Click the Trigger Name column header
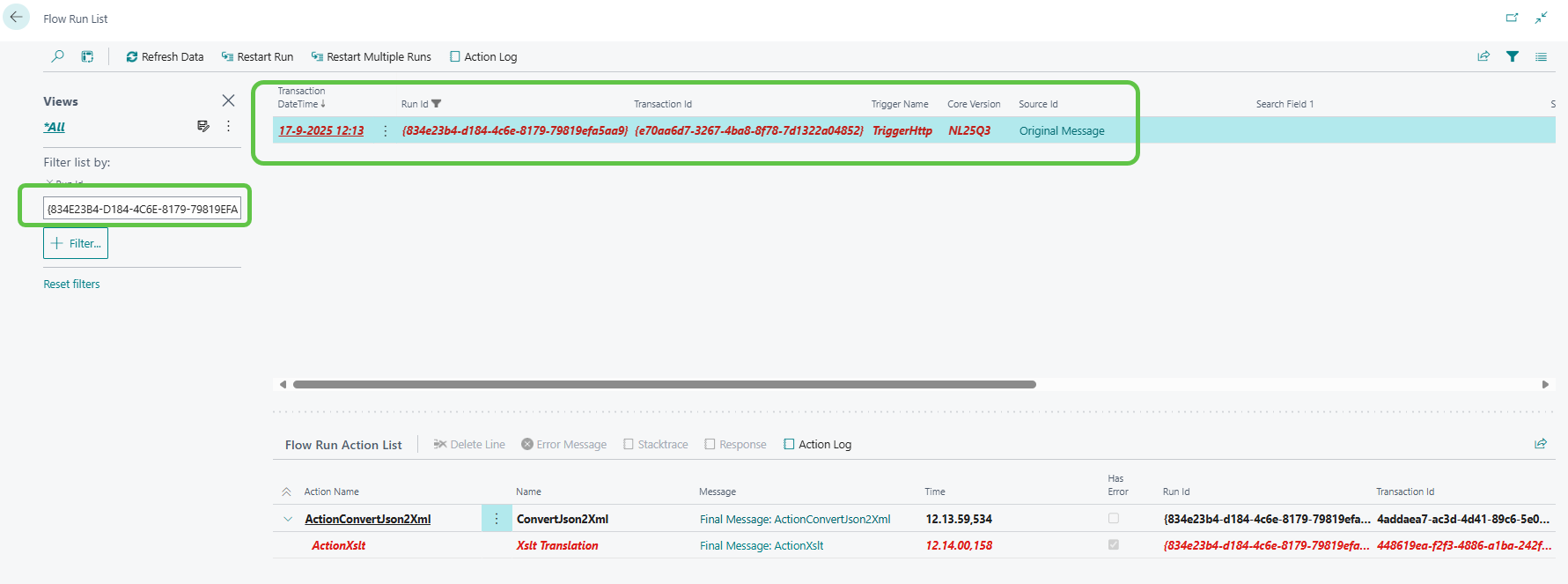Screen dimensions: 1568x584 [x=900, y=104]
